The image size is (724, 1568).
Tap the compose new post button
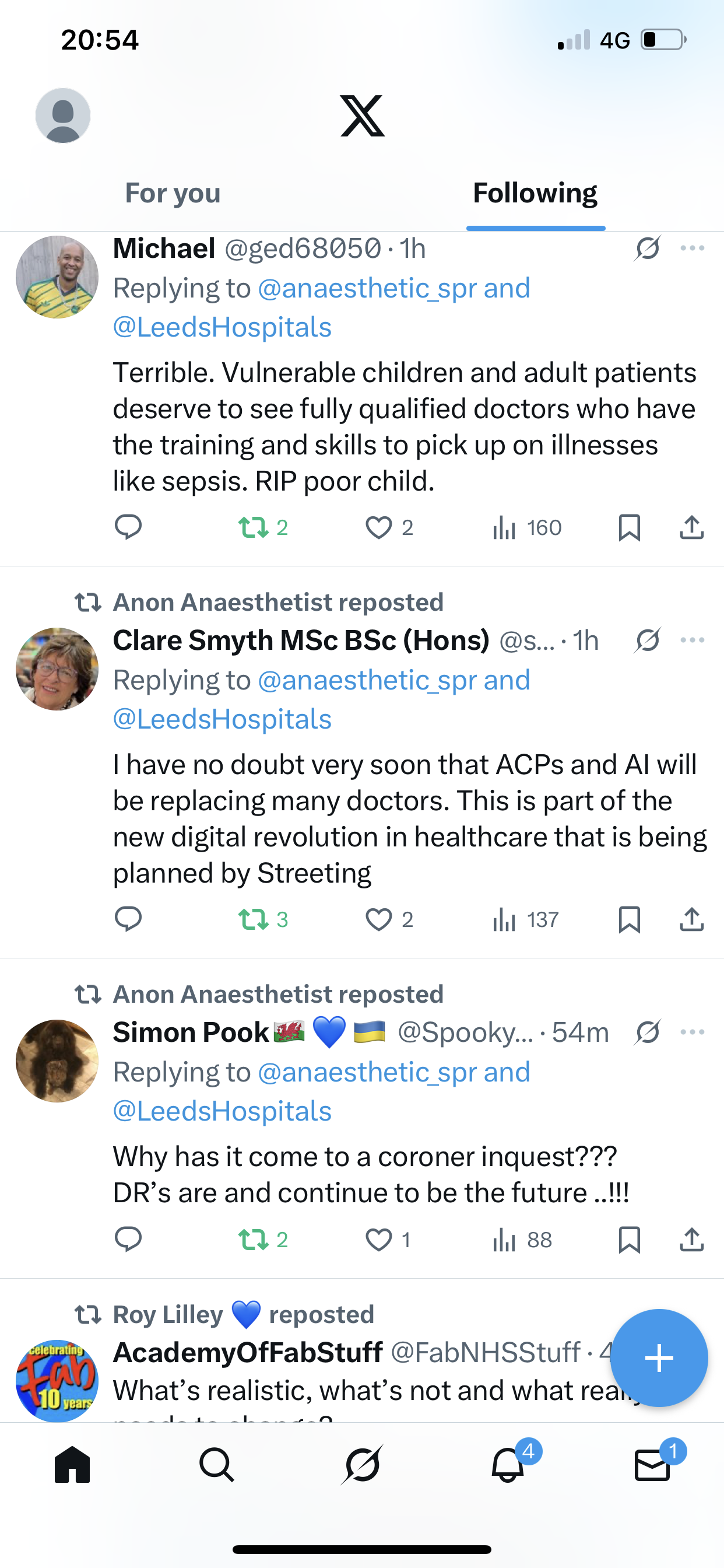point(659,1357)
